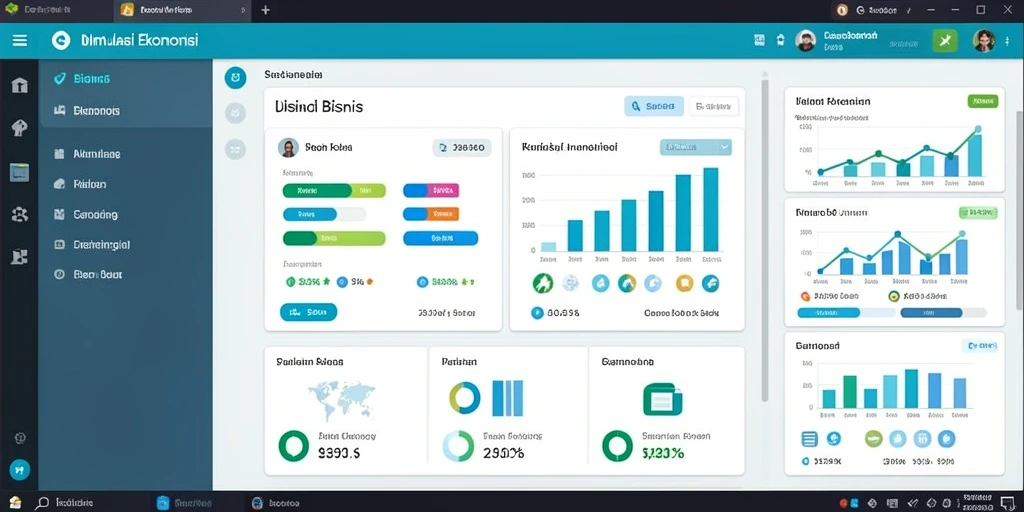
Task: Open the dropdown above the large bar chart
Action: 696,148
